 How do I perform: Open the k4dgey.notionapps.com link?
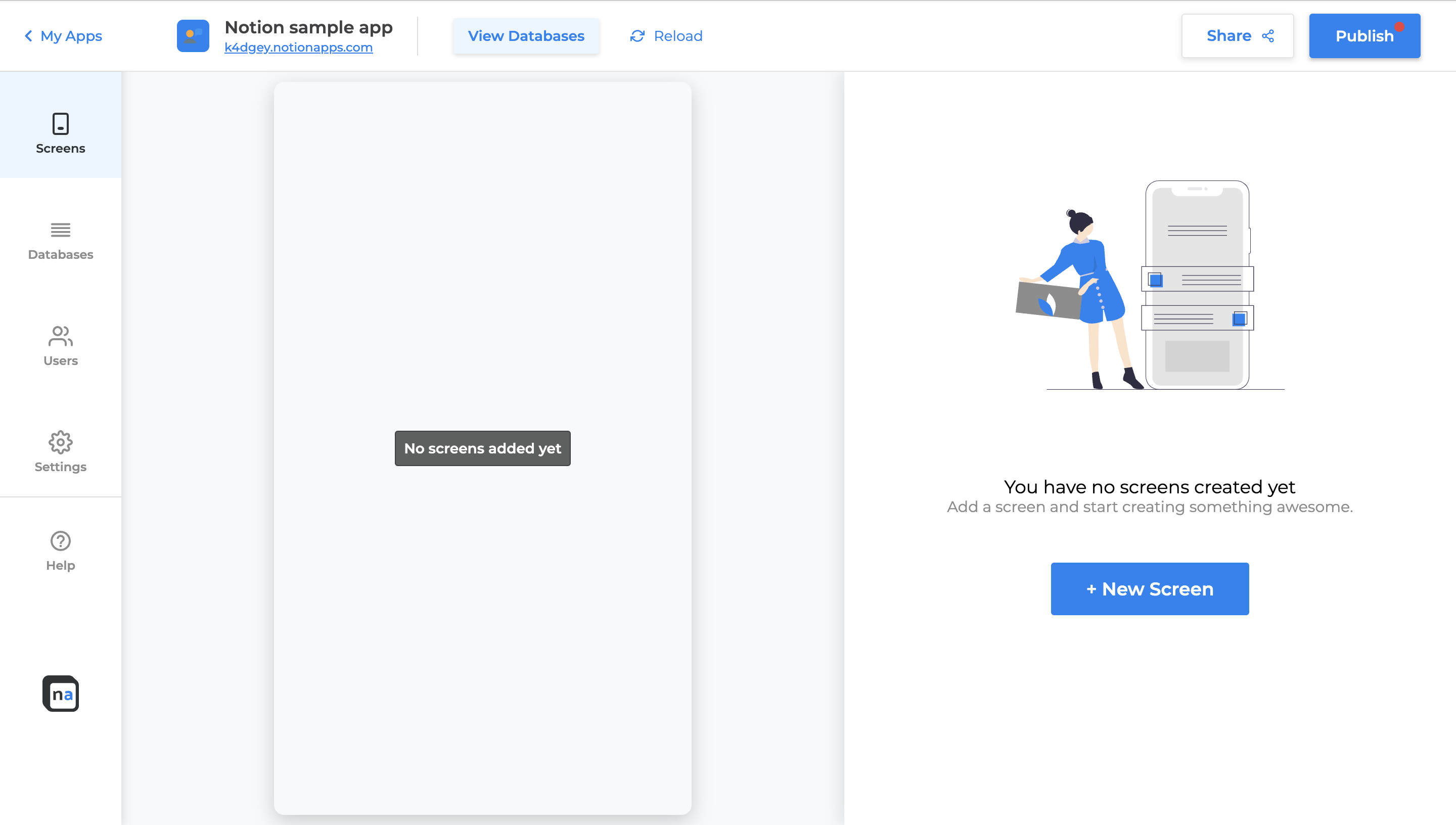299,48
